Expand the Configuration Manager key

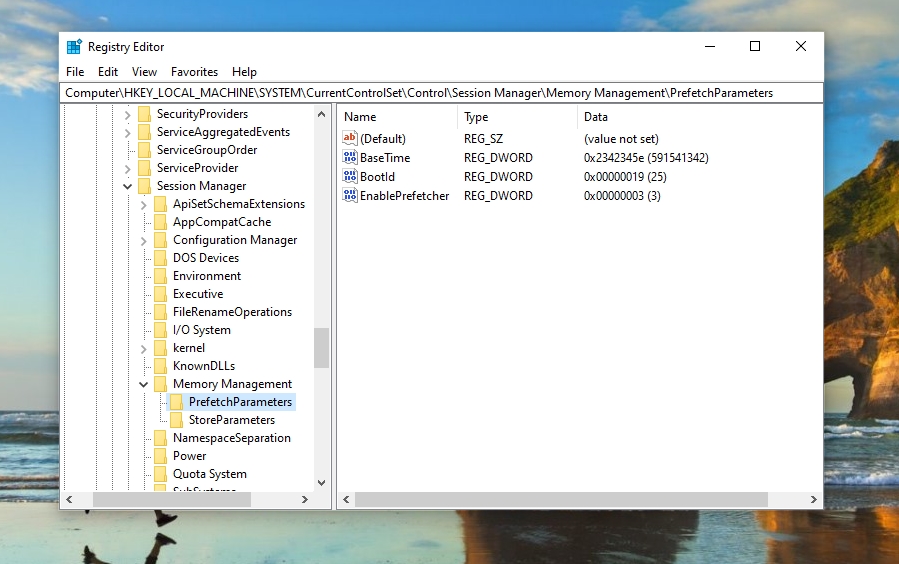click(x=143, y=241)
